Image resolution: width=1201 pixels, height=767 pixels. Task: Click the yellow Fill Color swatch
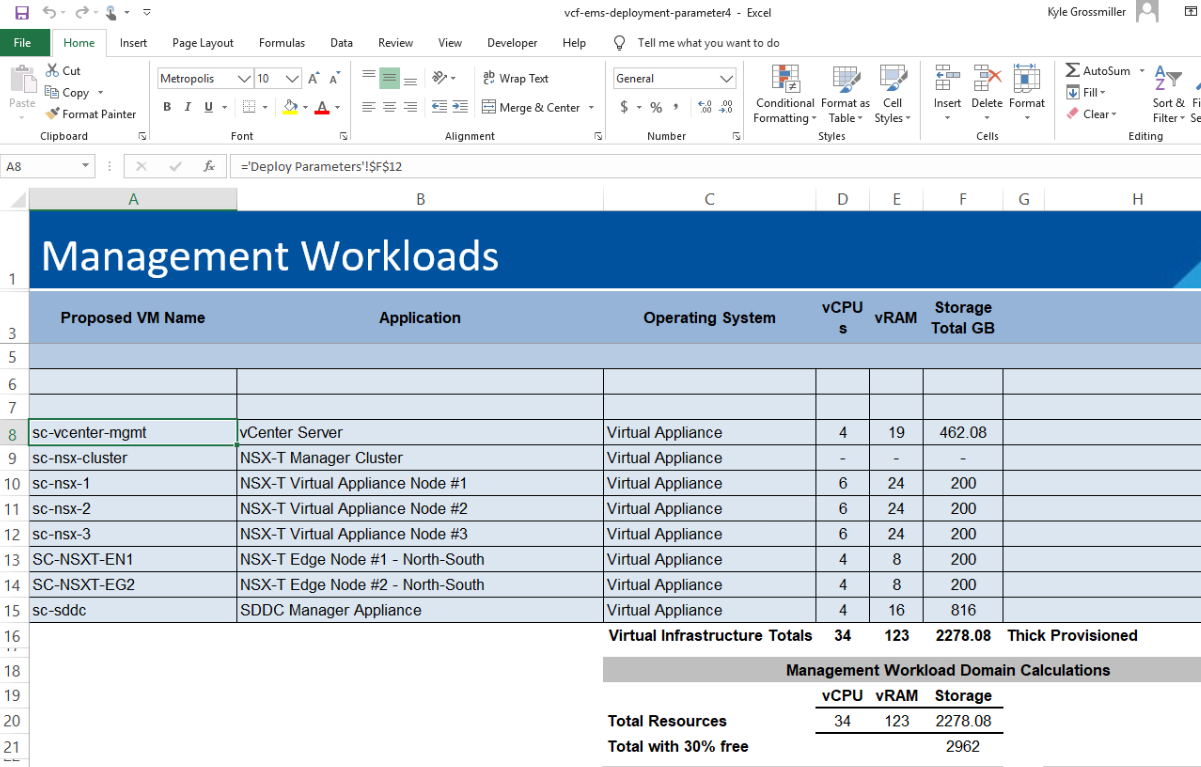coord(290,107)
